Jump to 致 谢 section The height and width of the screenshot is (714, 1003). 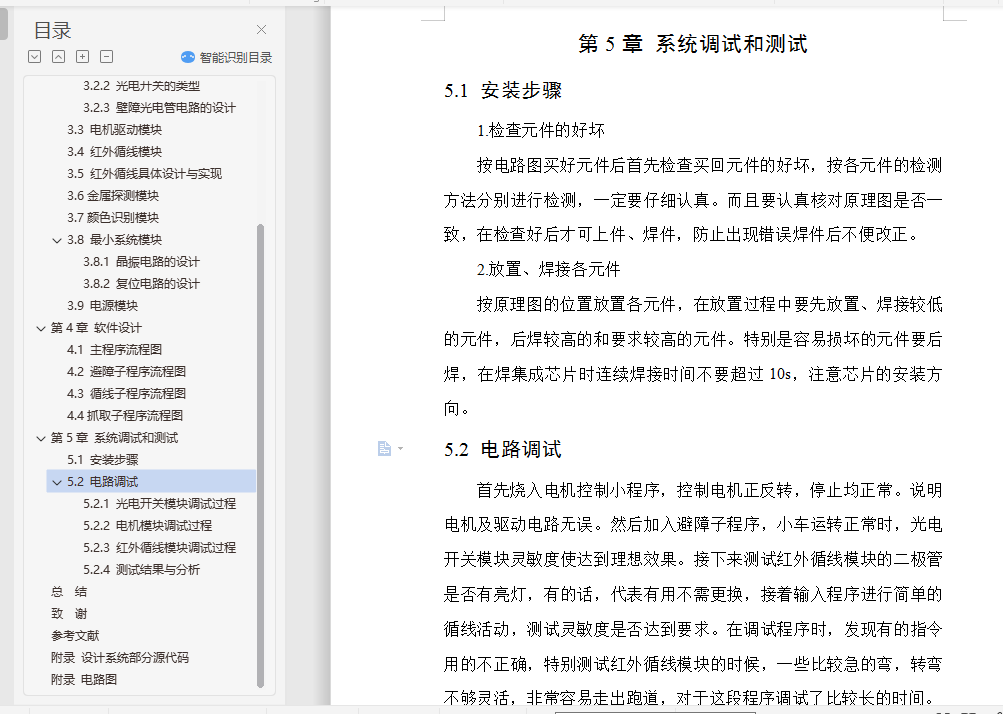(69, 614)
